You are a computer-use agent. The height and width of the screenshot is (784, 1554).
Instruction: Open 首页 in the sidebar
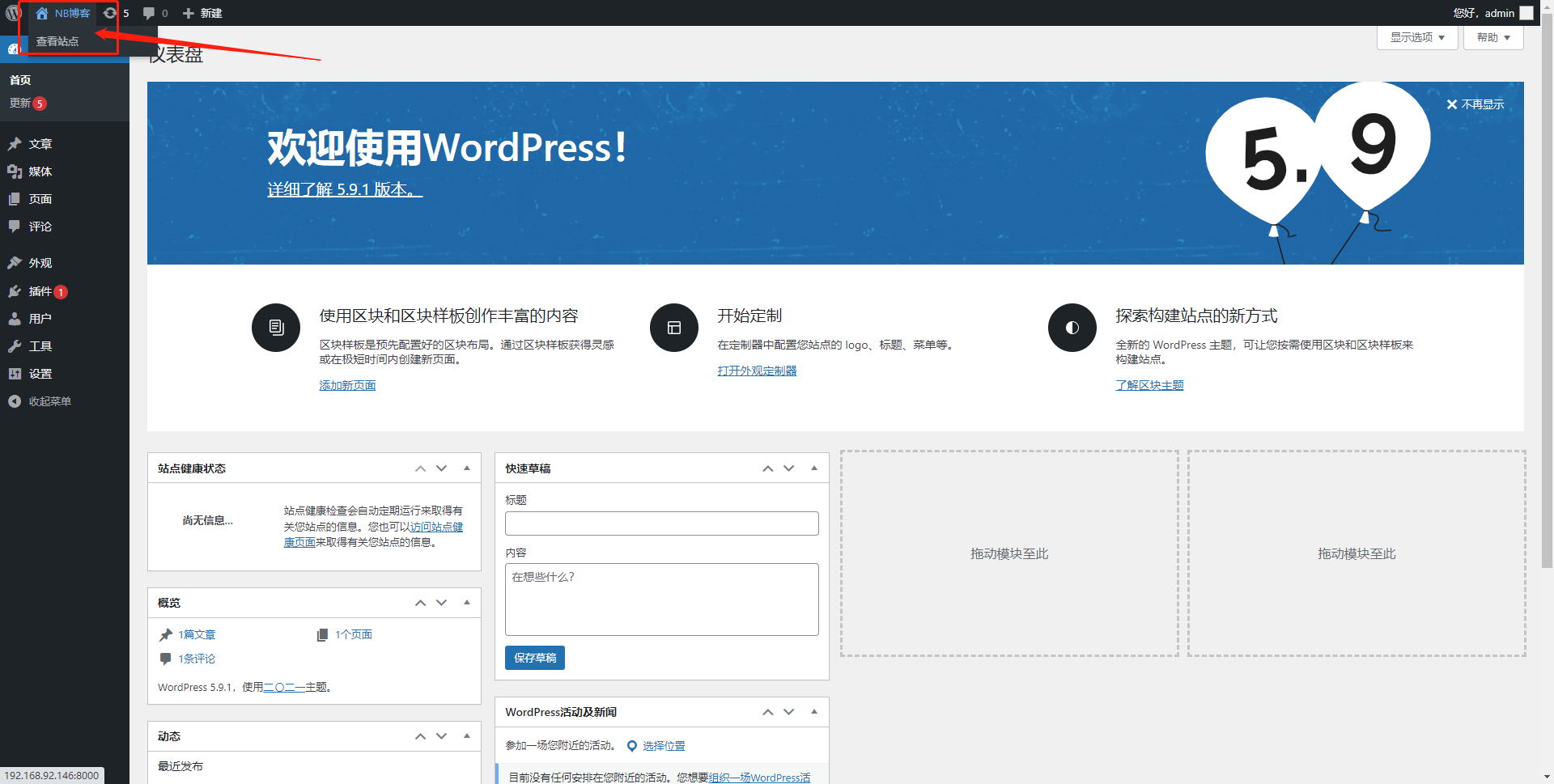20,80
